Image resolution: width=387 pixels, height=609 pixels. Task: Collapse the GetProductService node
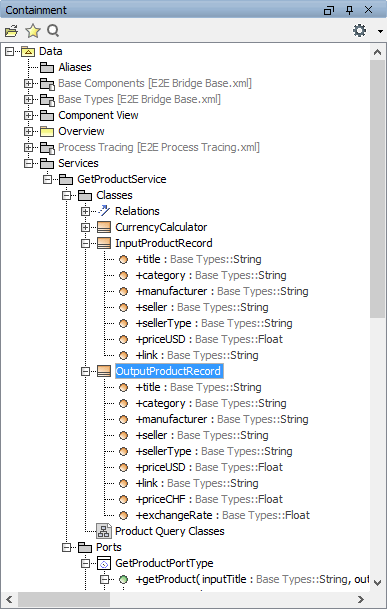point(47,179)
